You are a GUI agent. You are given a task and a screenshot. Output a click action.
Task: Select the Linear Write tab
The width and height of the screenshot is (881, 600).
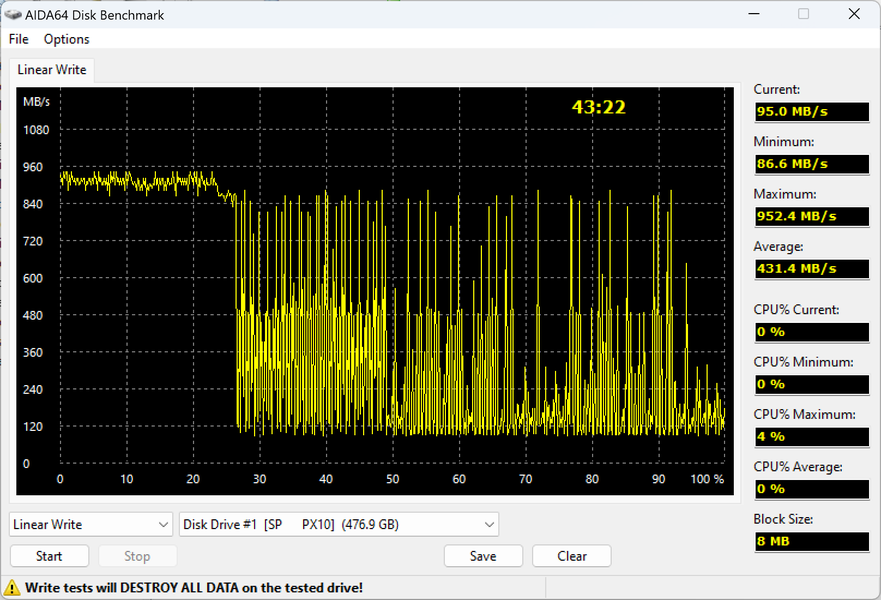point(52,70)
